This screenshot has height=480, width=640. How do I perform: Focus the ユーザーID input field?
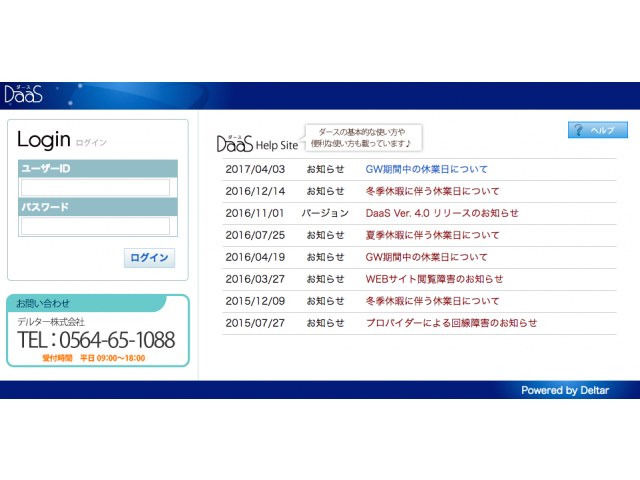click(x=96, y=187)
